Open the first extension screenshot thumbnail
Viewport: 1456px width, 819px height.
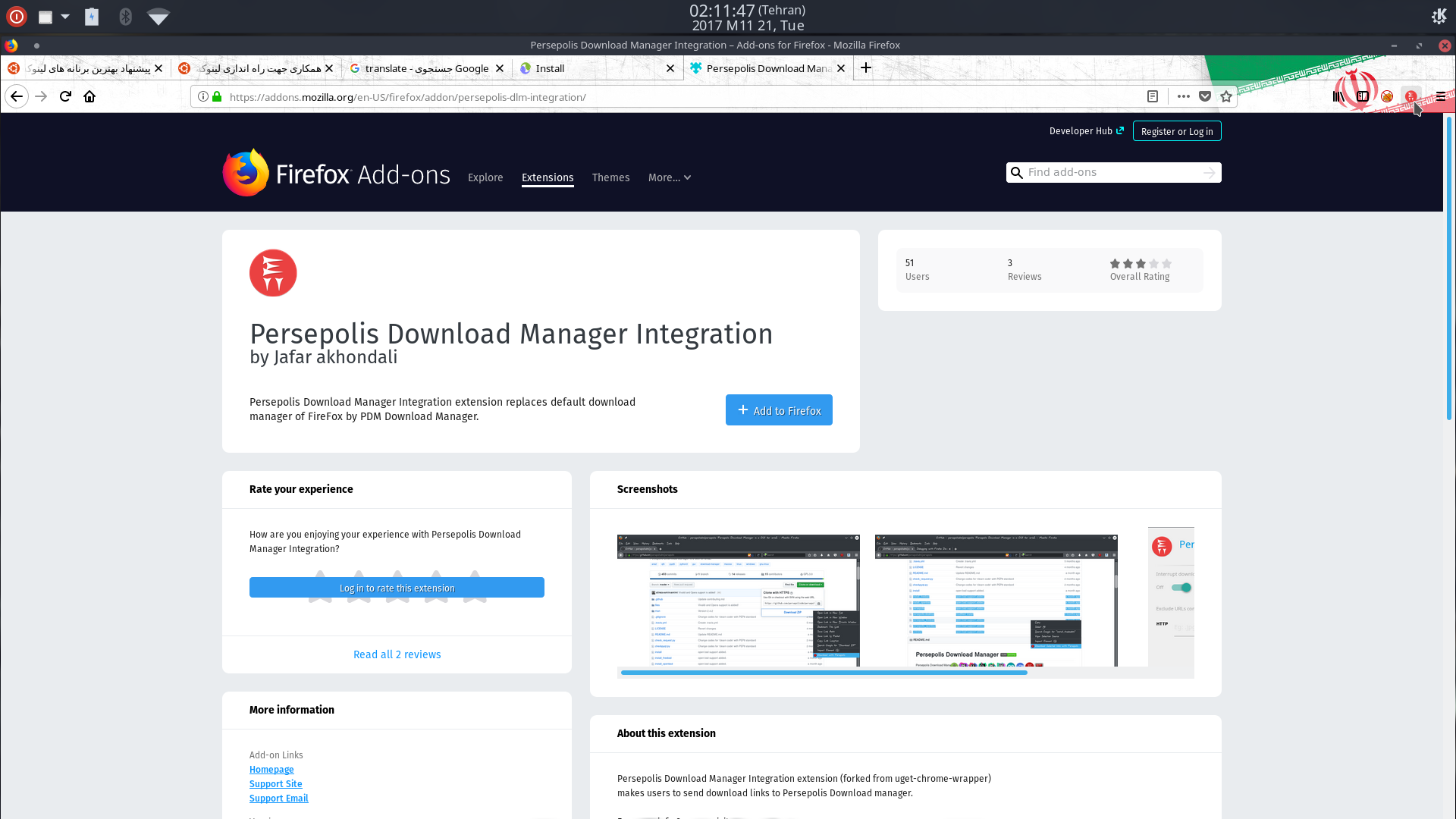tap(738, 601)
